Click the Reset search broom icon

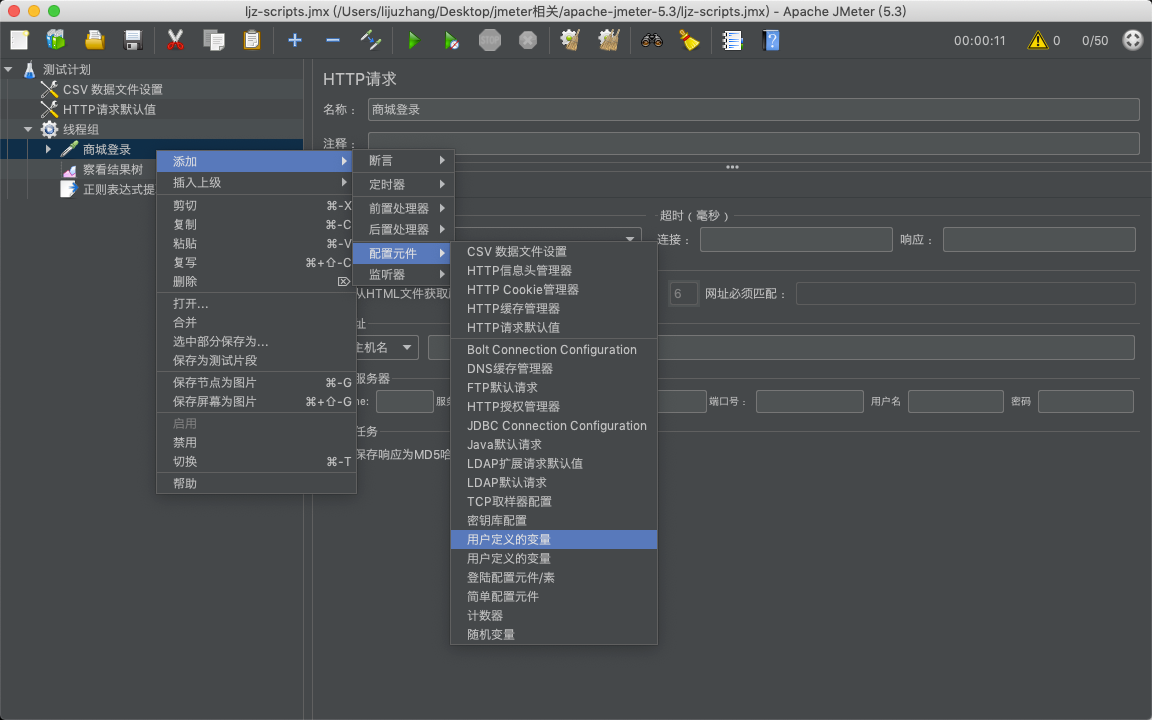pos(689,40)
